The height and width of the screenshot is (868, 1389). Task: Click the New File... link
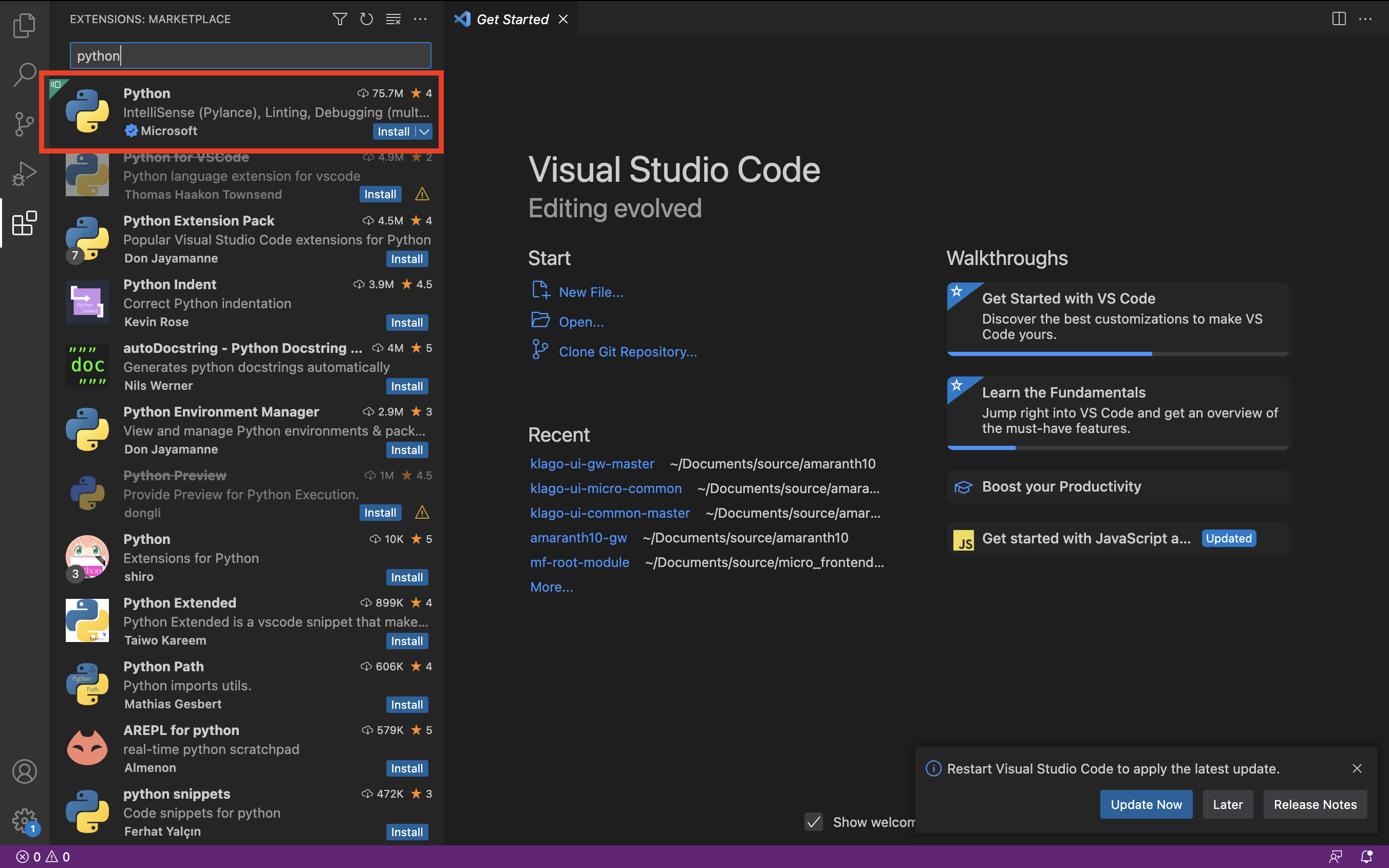pos(591,292)
